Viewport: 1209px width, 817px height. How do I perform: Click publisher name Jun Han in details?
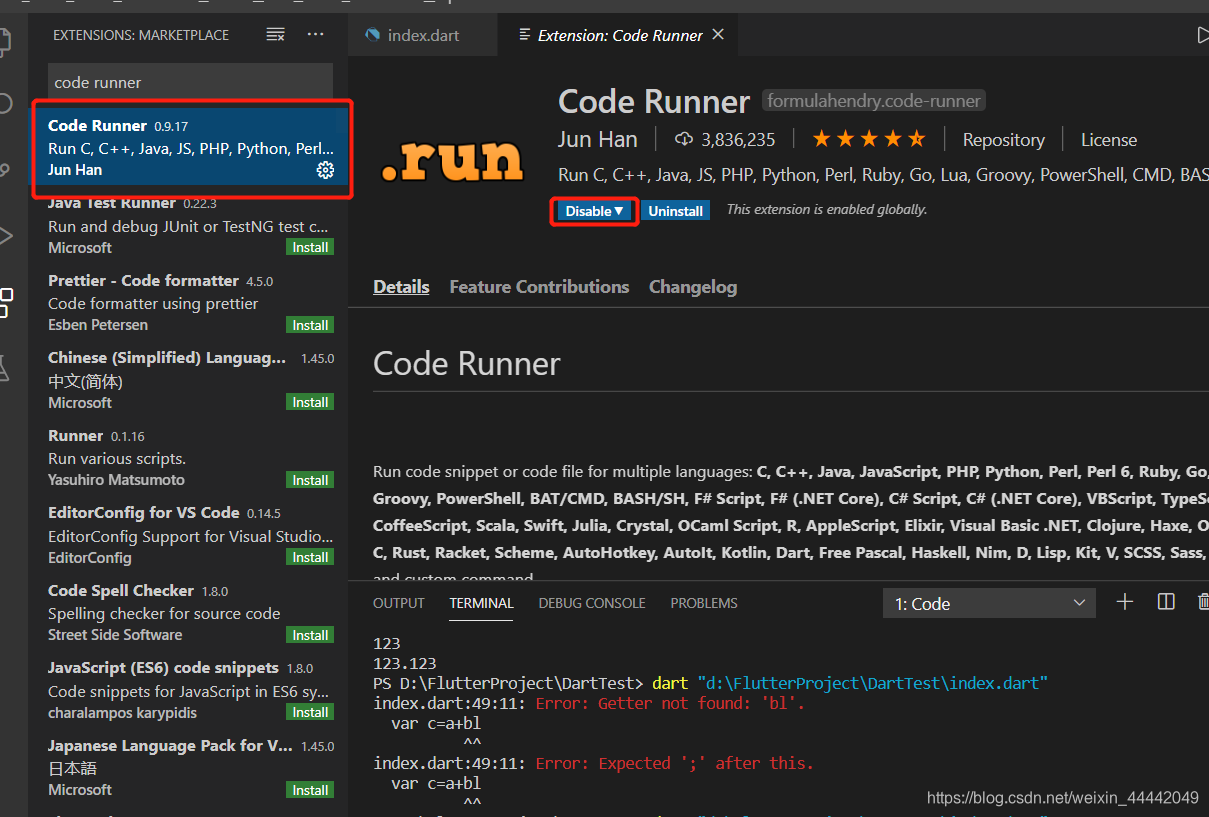[597, 139]
